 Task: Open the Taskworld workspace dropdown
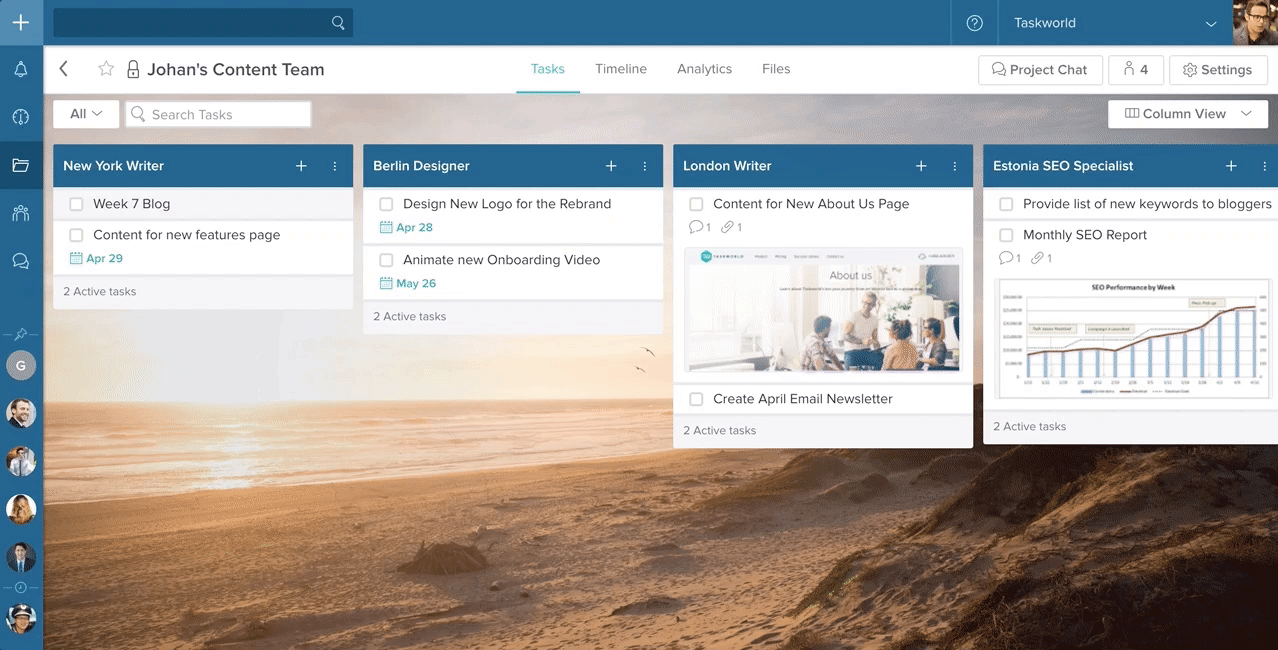[x=1115, y=23]
